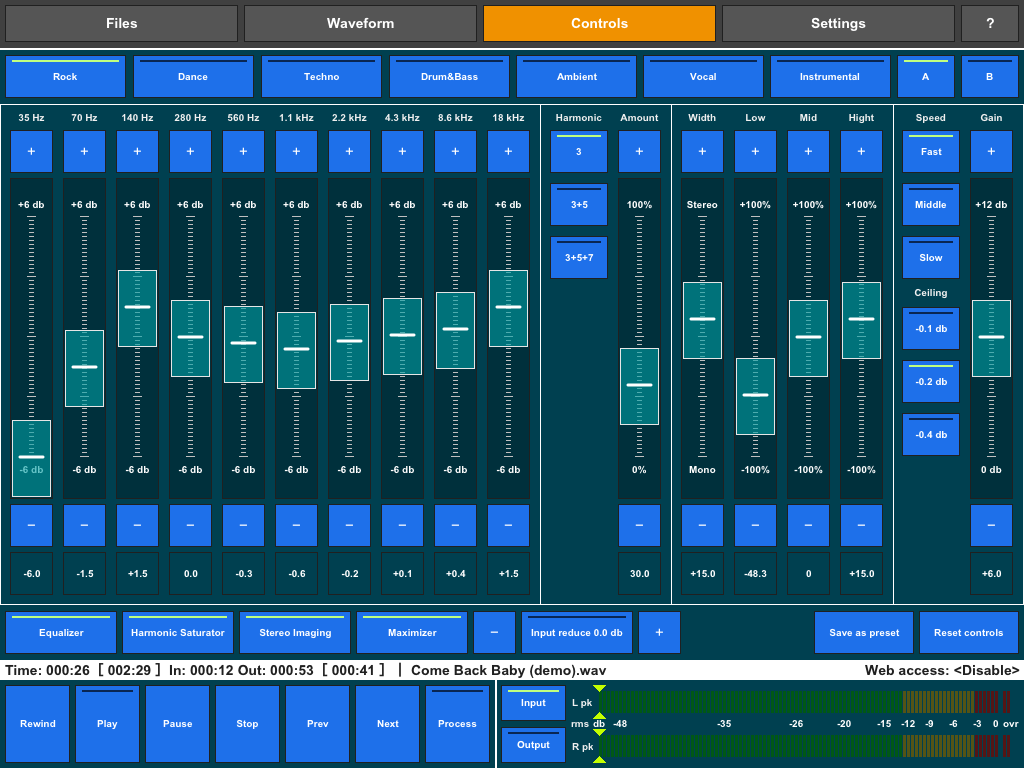Screen dimensions: 1024x768
Task: Toggle the Stereo Imaging module
Action: (x=295, y=632)
